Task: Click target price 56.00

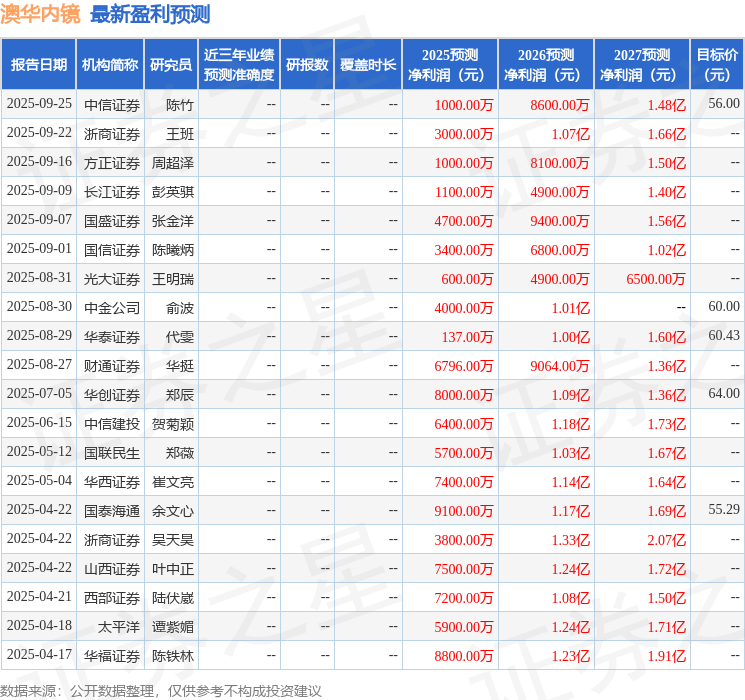Action: tap(724, 104)
